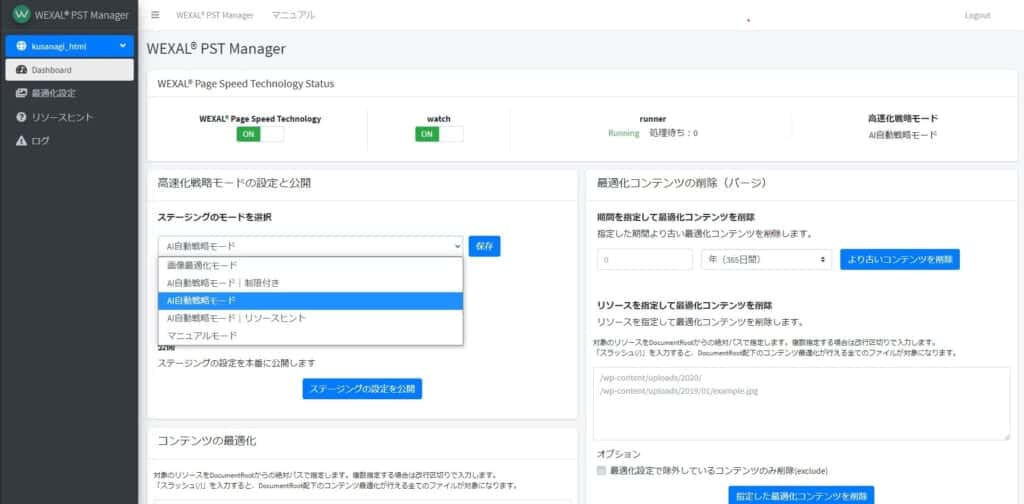Check 最適化設定で除外しているコンテンツのみ削除 checkbox

[x=601, y=471]
